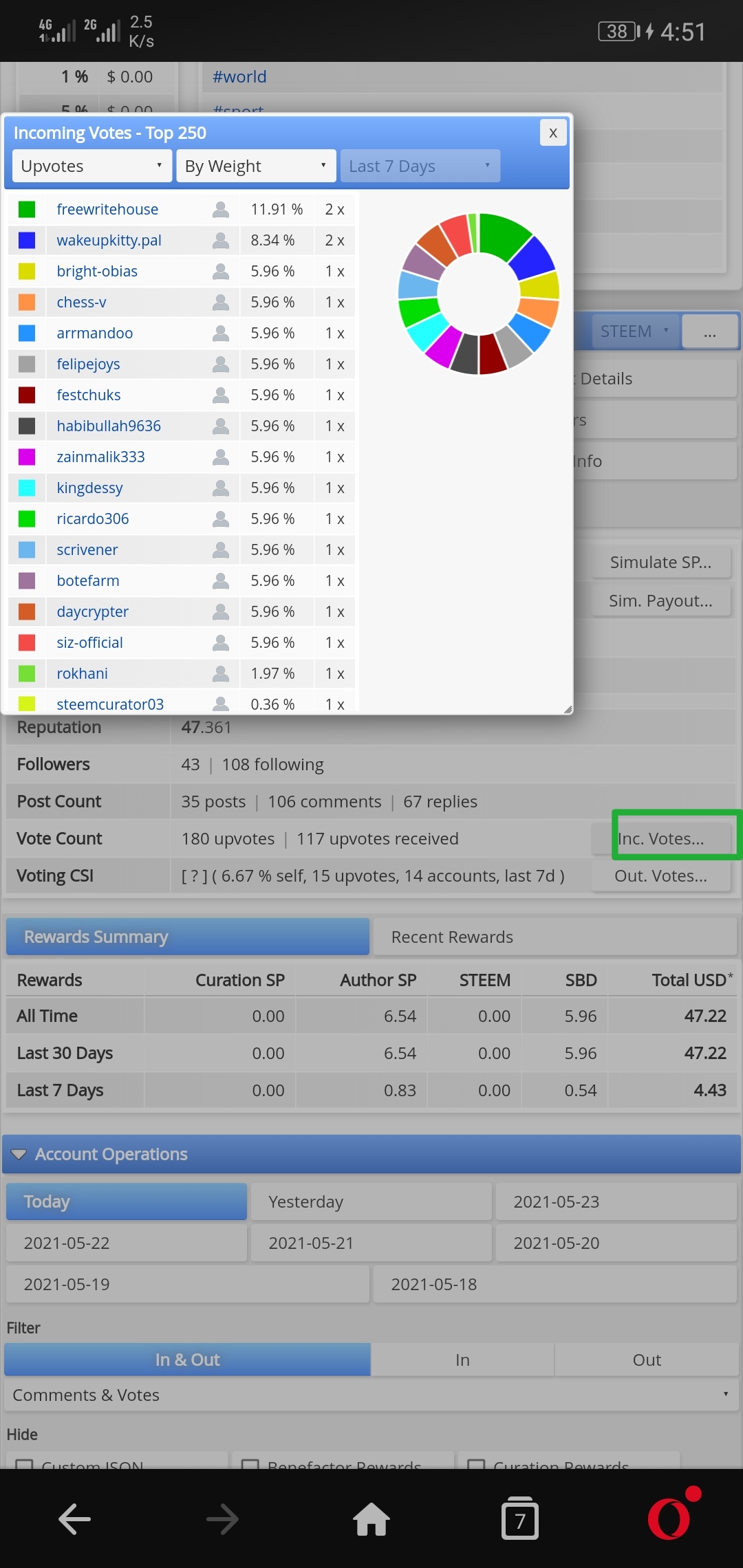Viewport: 743px width, 1568px height.
Task: Open the #world tag link
Action: tap(239, 76)
